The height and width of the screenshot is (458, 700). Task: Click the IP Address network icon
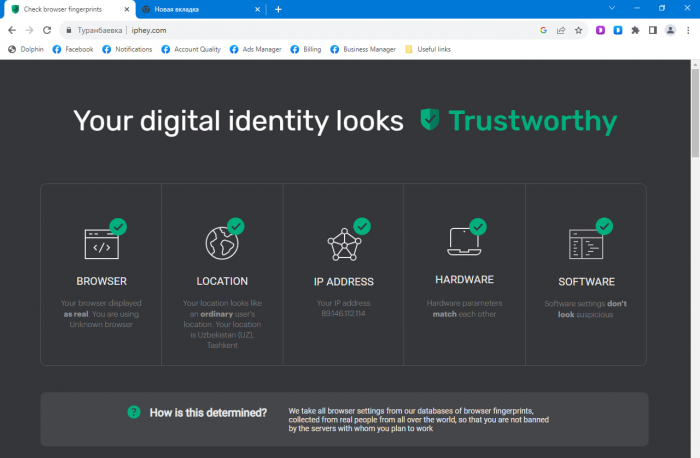click(x=344, y=243)
